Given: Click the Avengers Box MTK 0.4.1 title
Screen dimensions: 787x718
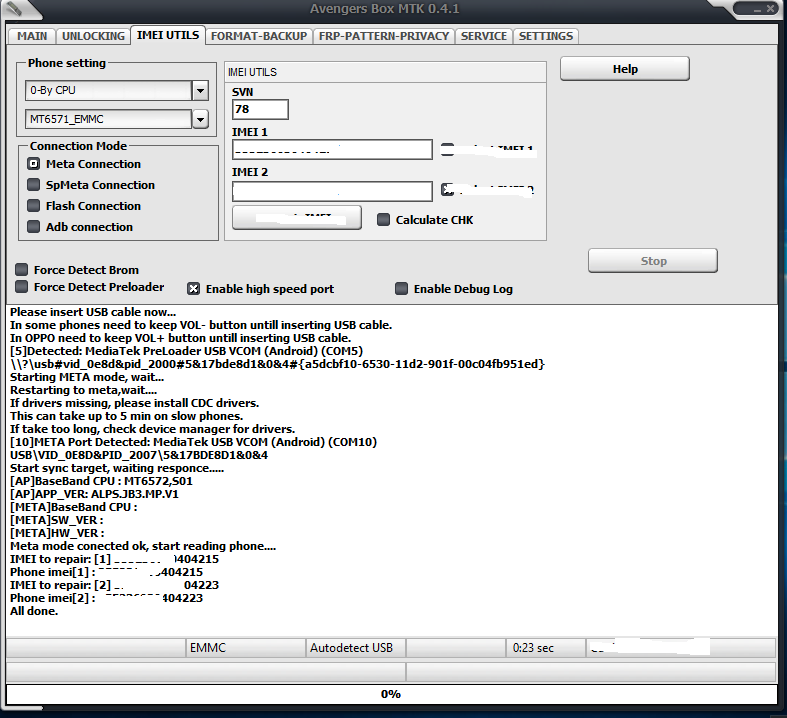Looking at the screenshot, I should coord(384,9).
